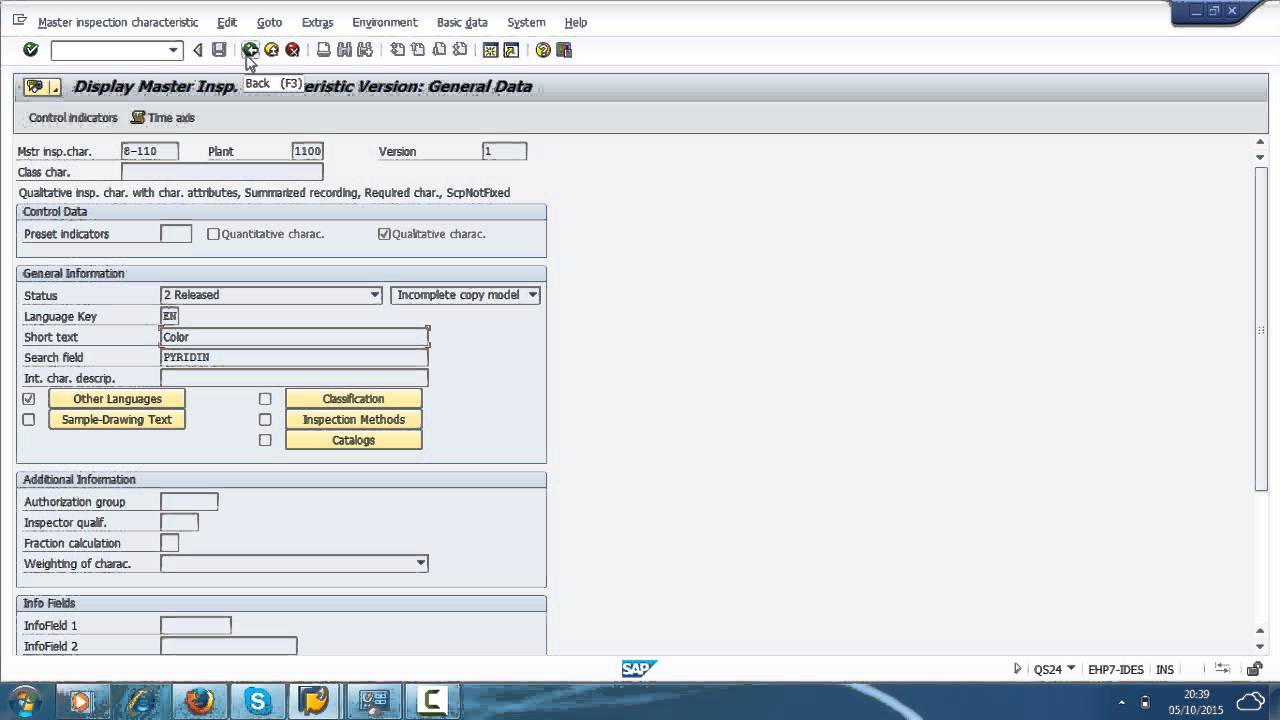The width and height of the screenshot is (1280, 720).
Task: Open the yellow Help question mark icon
Action: [543, 50]
